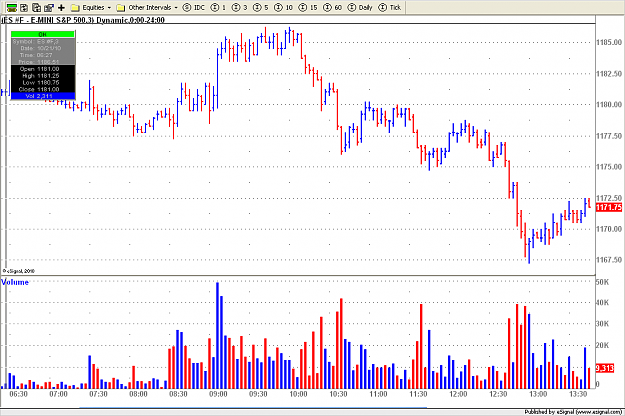Click the 09:30 time axis label
625x416 pixels.
pos(258,394)
